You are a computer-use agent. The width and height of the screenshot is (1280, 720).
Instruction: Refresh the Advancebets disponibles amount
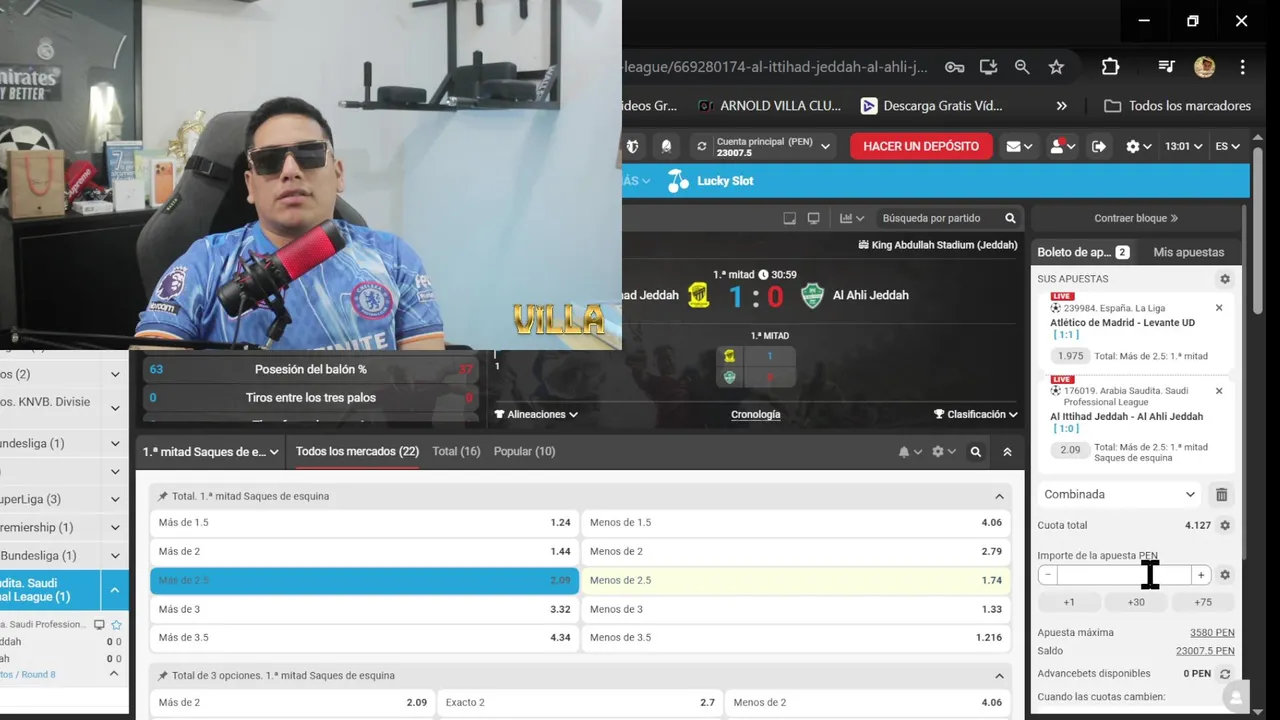pos(1225,674)
